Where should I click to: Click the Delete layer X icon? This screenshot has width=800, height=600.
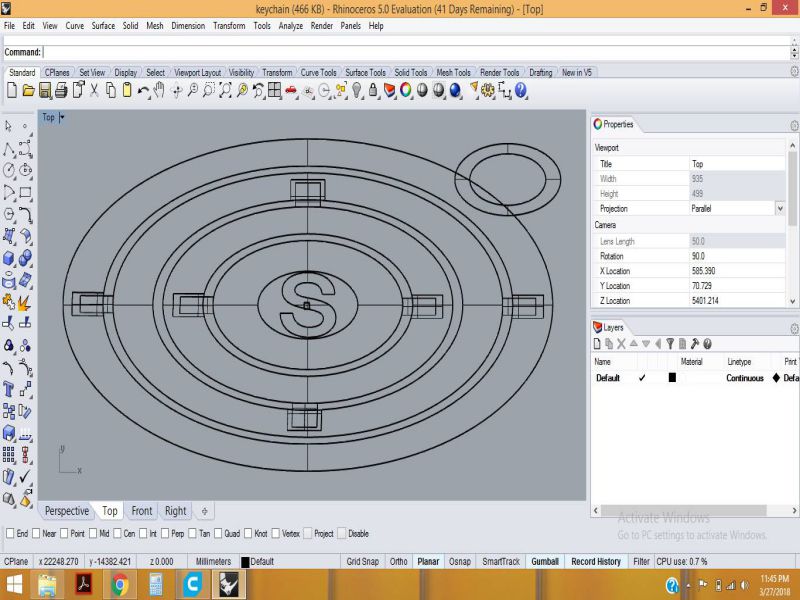point(621,343)
